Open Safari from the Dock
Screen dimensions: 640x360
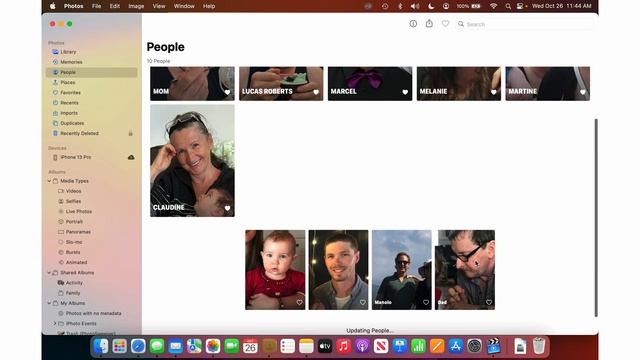tap(138, 346)
